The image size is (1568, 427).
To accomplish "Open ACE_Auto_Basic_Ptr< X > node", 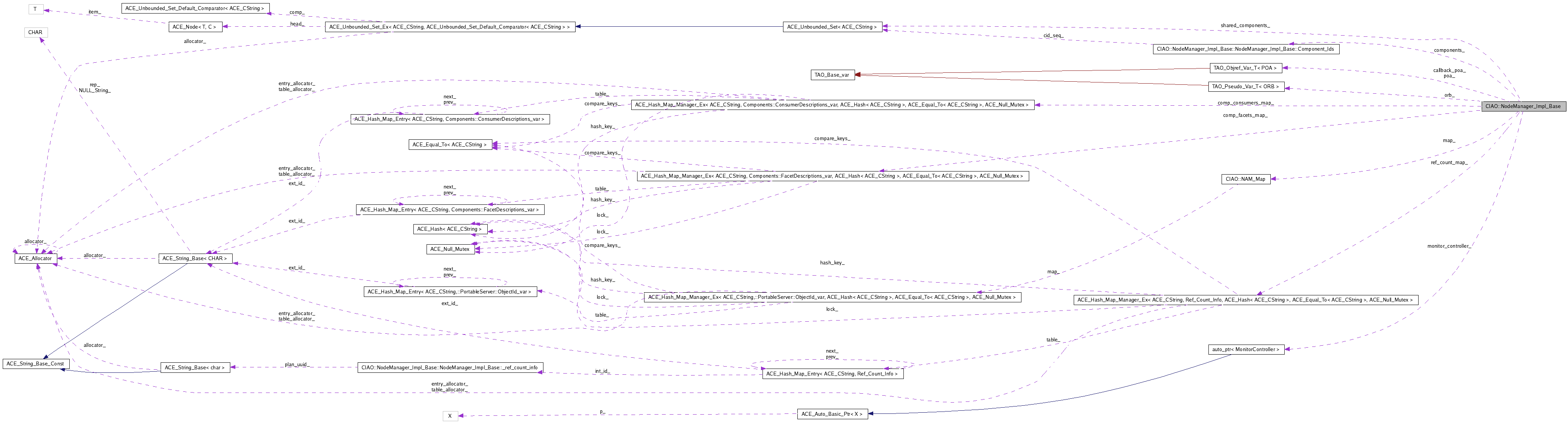I will click(832, 414).
